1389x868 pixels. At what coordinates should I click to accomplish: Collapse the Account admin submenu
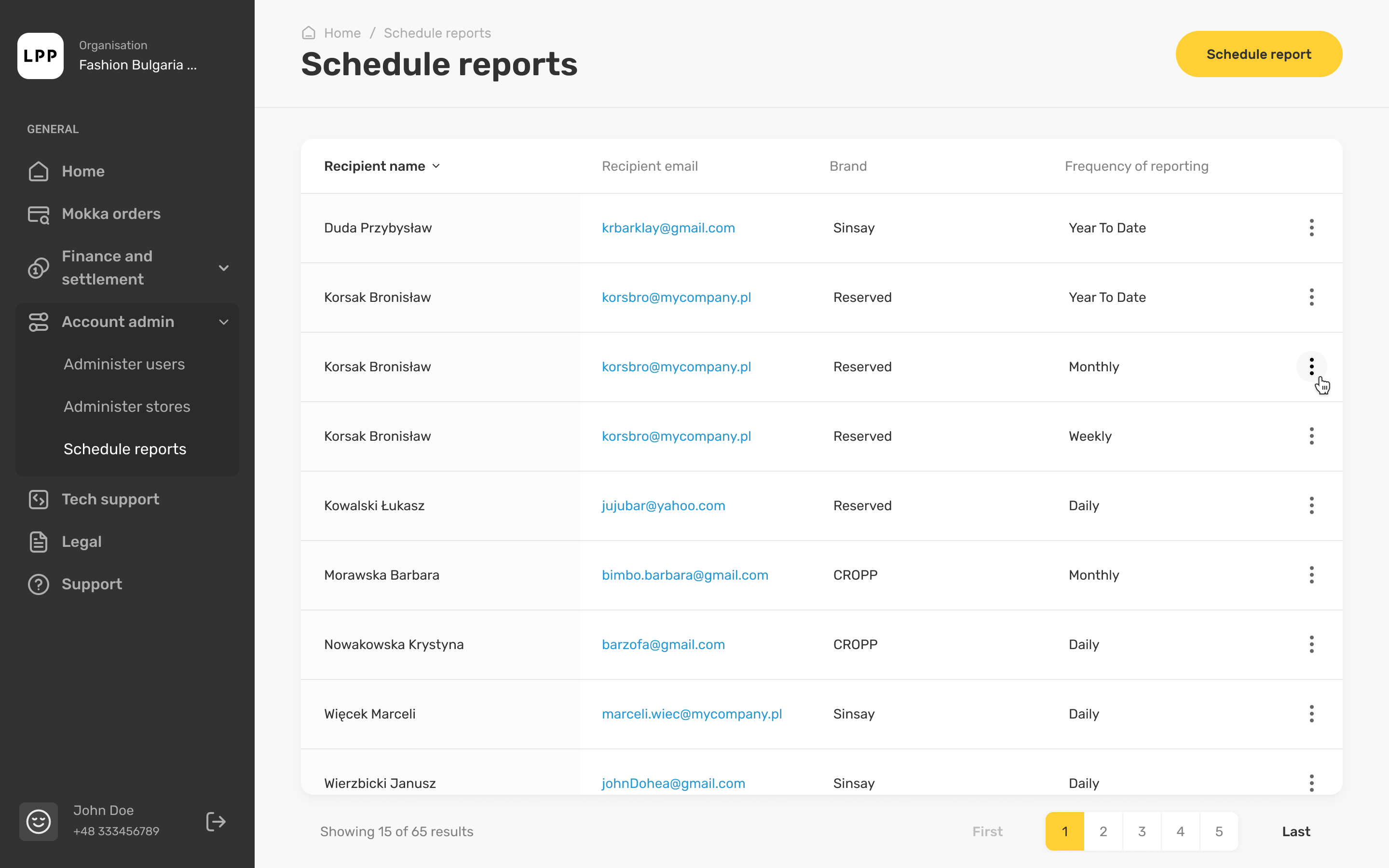pos(224,322)
